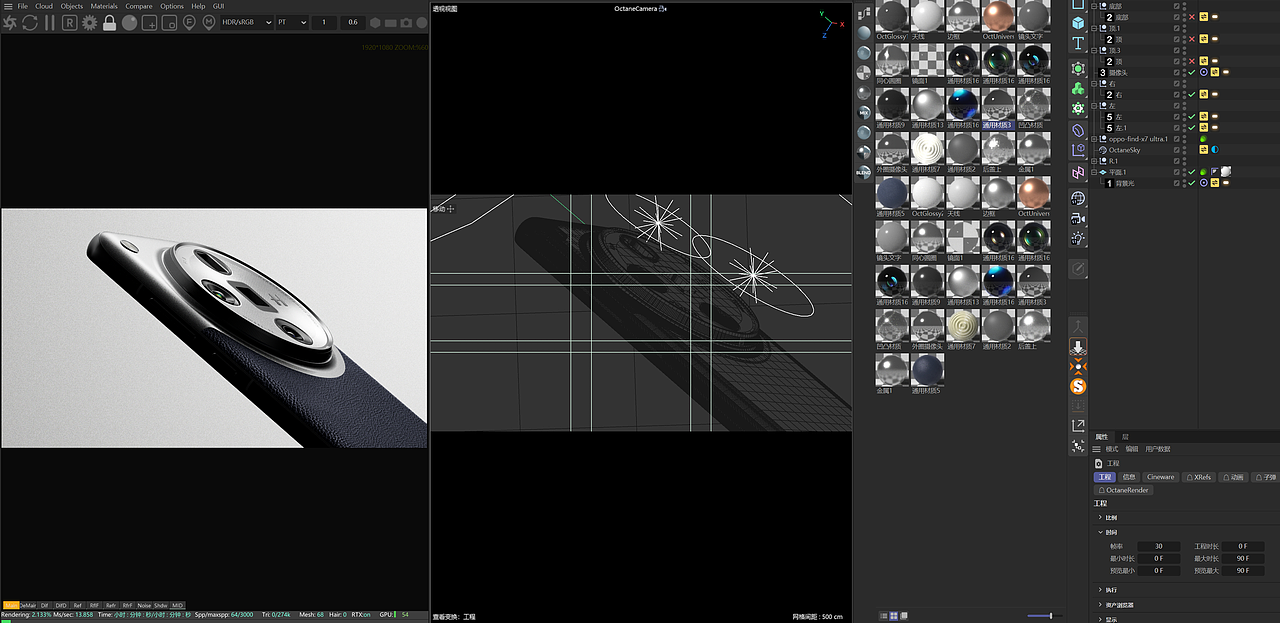Click the pink deformer icon in sidebar
1280x623 pixels.
1078,173
